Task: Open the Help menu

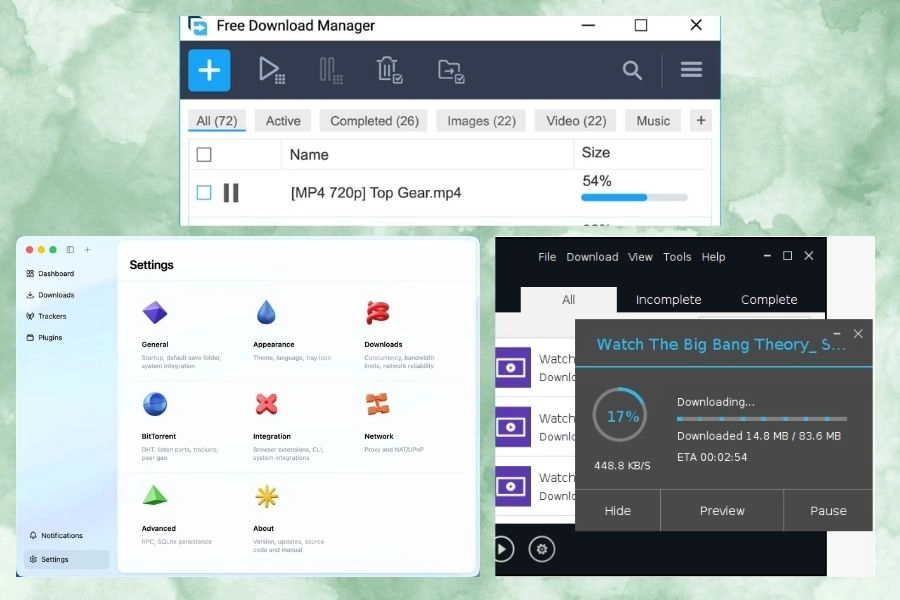Action: tap(713, 257)
